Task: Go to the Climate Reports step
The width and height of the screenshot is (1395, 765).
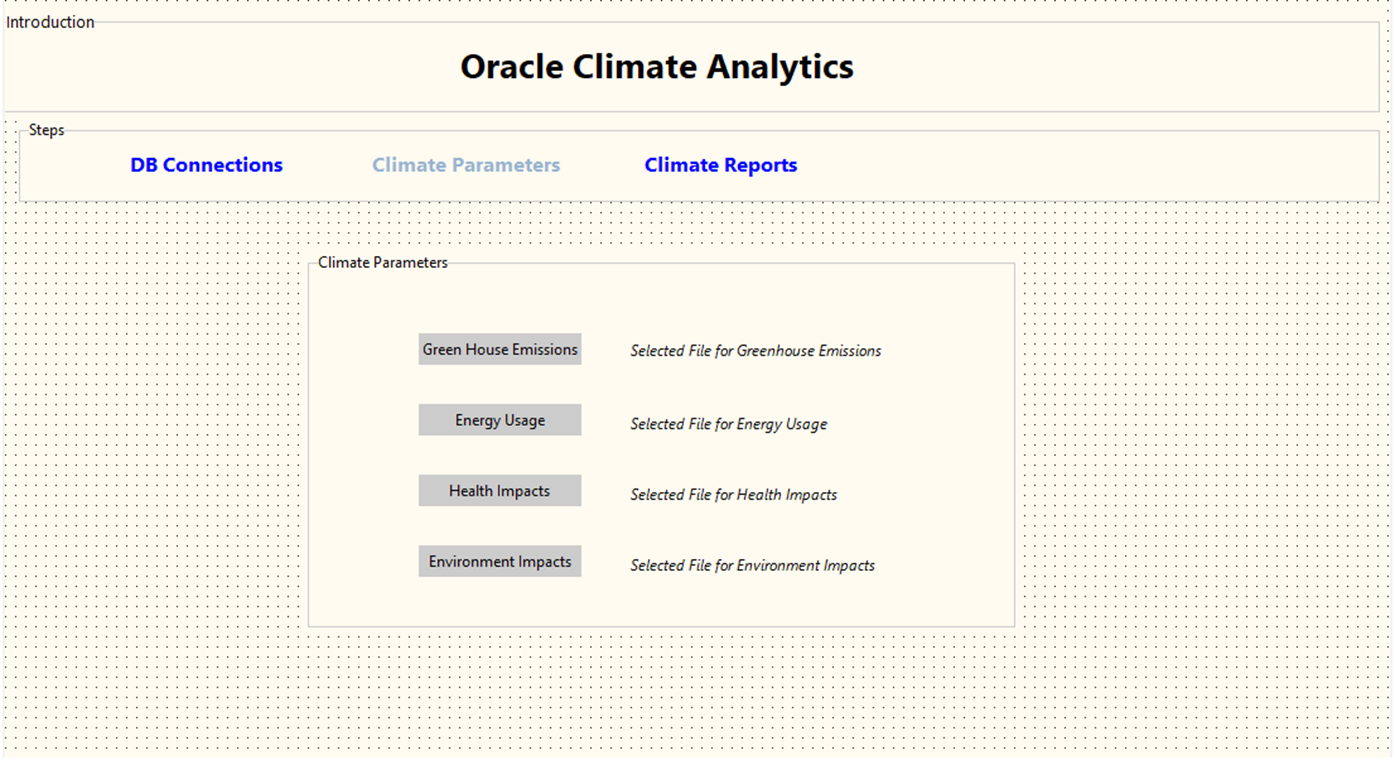Action: click(720, 165)
